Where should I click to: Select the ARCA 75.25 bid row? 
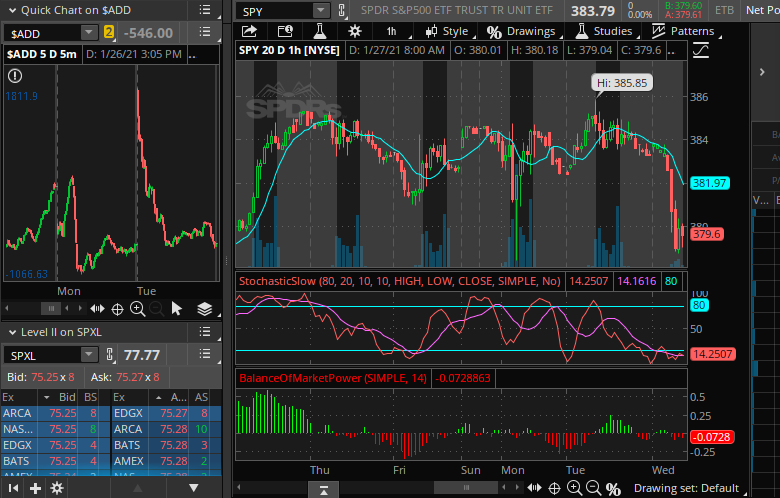coord(55,413)
